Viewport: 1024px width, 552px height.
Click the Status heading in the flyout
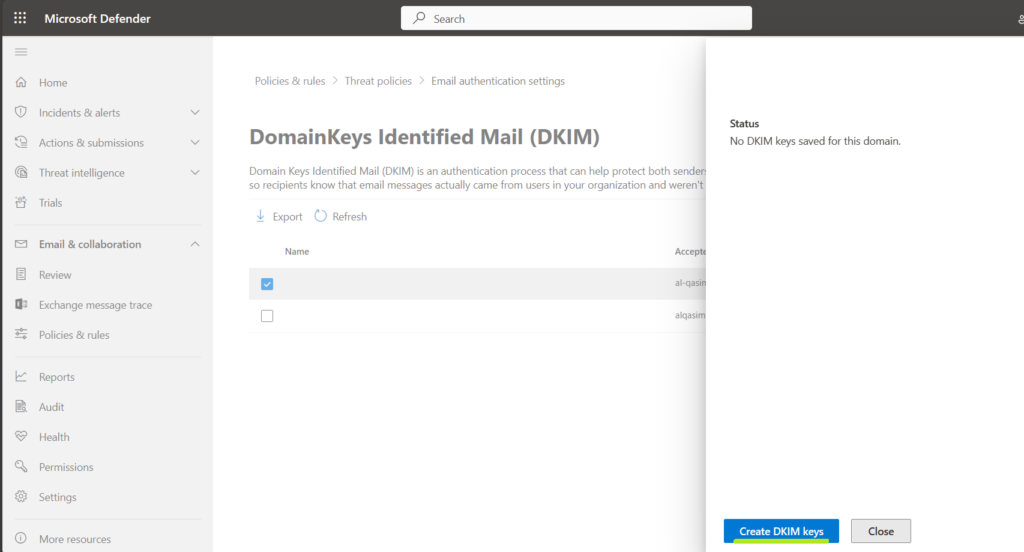[x=744, y=123]
